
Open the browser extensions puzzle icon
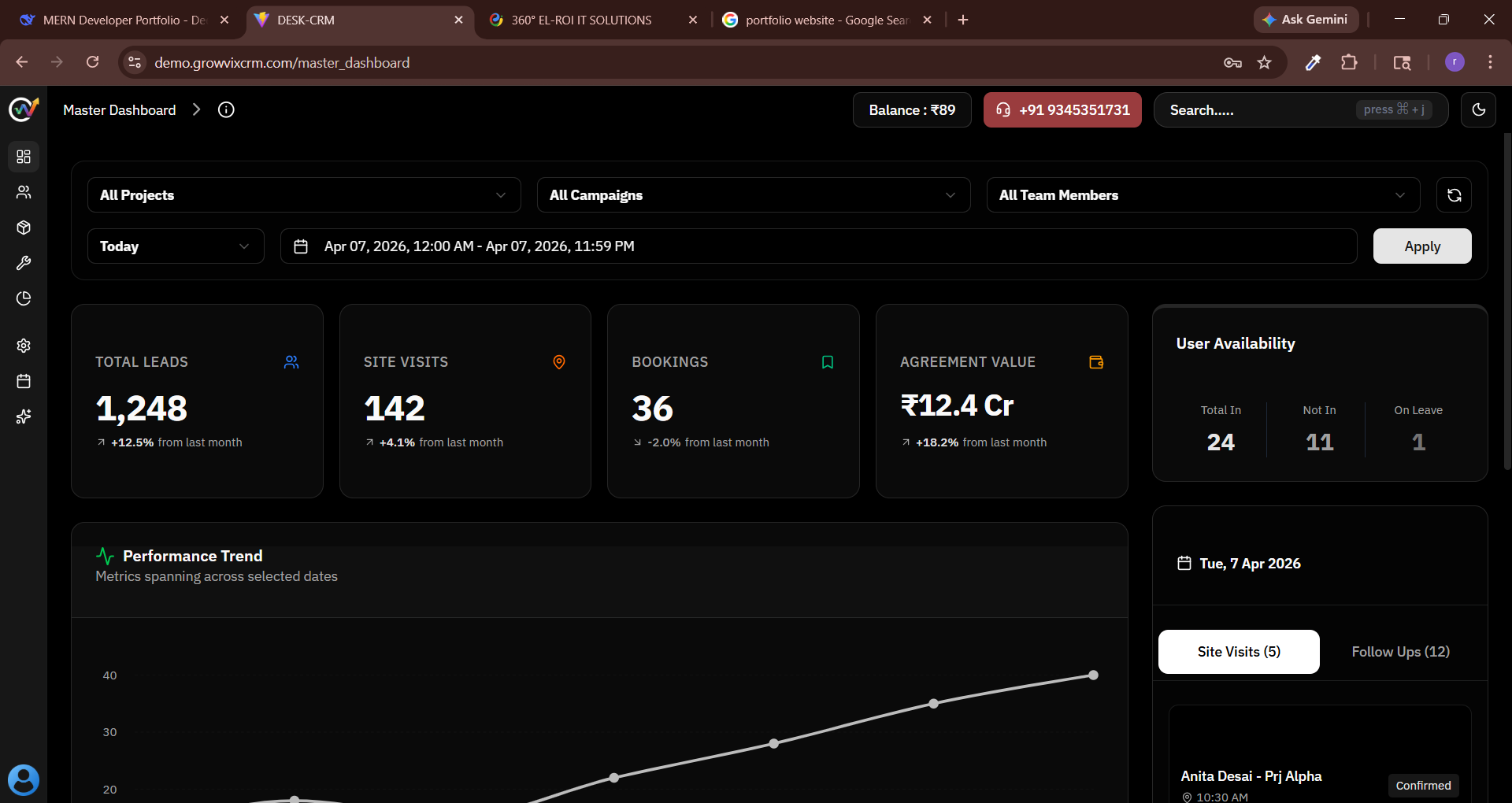(x=1349, y=62)
